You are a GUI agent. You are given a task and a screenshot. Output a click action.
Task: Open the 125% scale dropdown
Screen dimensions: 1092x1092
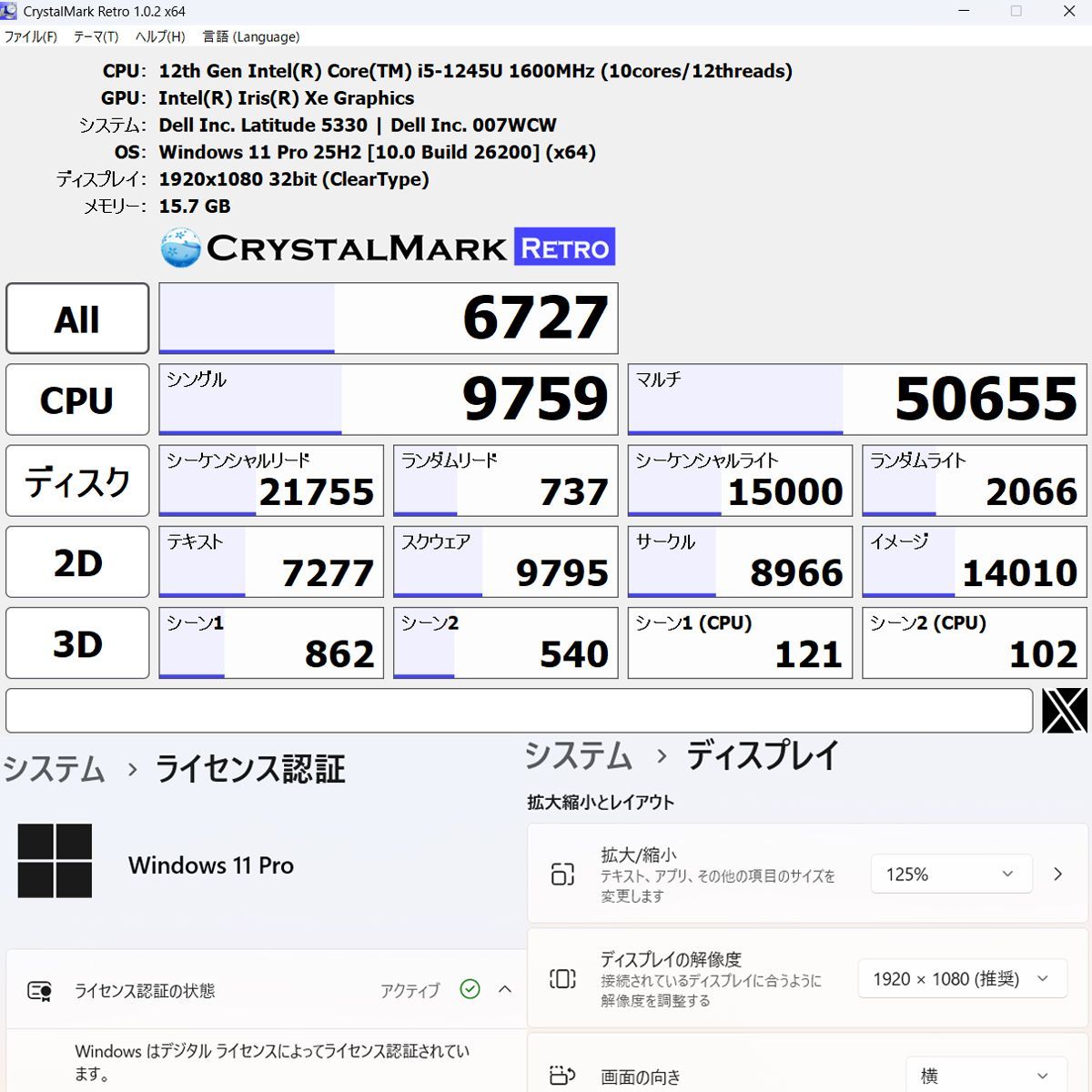tap(951, 874)
